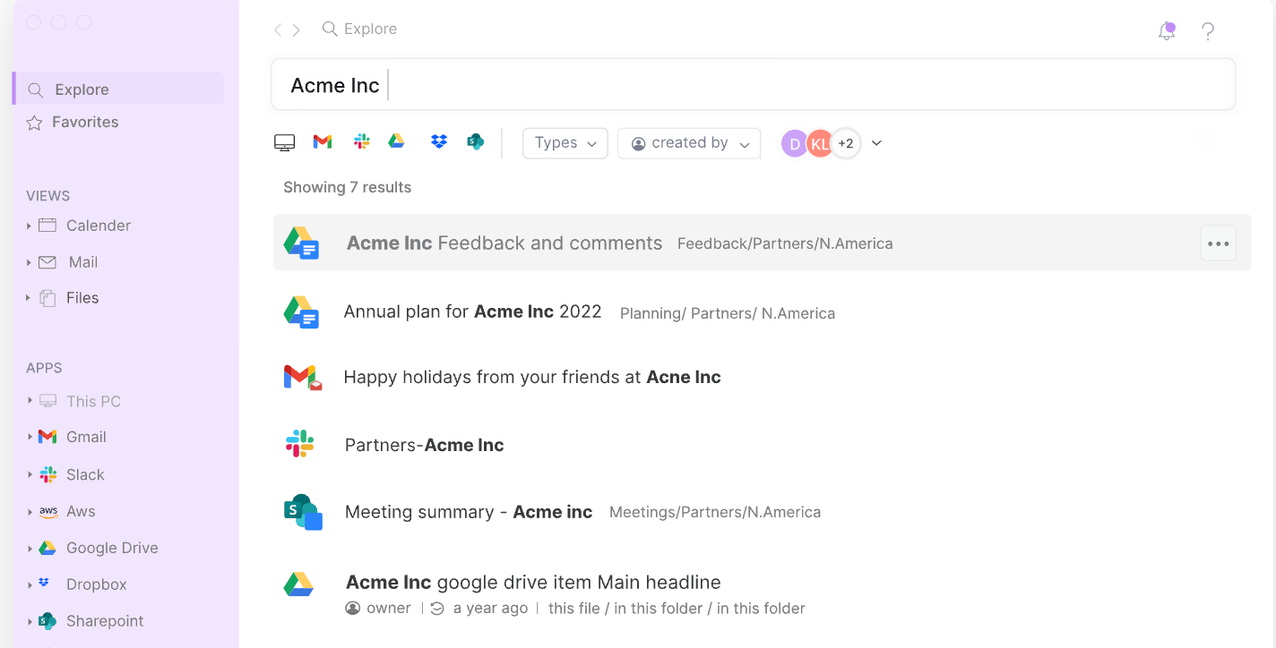Filter results by Gmail icon
The height and width of the screenshot is (648, 1276).
(x=322, y=142)
